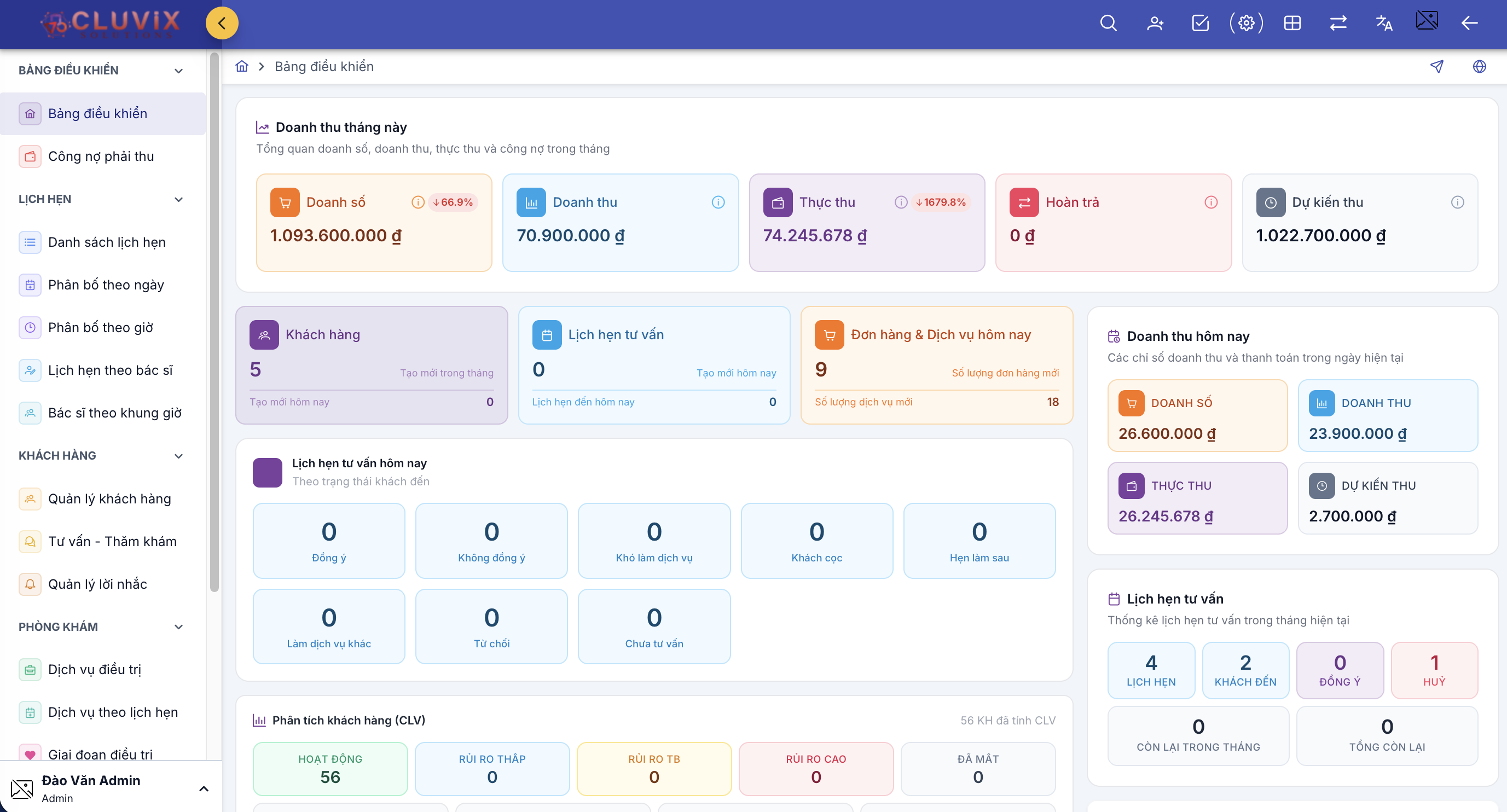Open the search icon in top bar
Screen dimensions: 1507x812
(x=1108, y=24)
